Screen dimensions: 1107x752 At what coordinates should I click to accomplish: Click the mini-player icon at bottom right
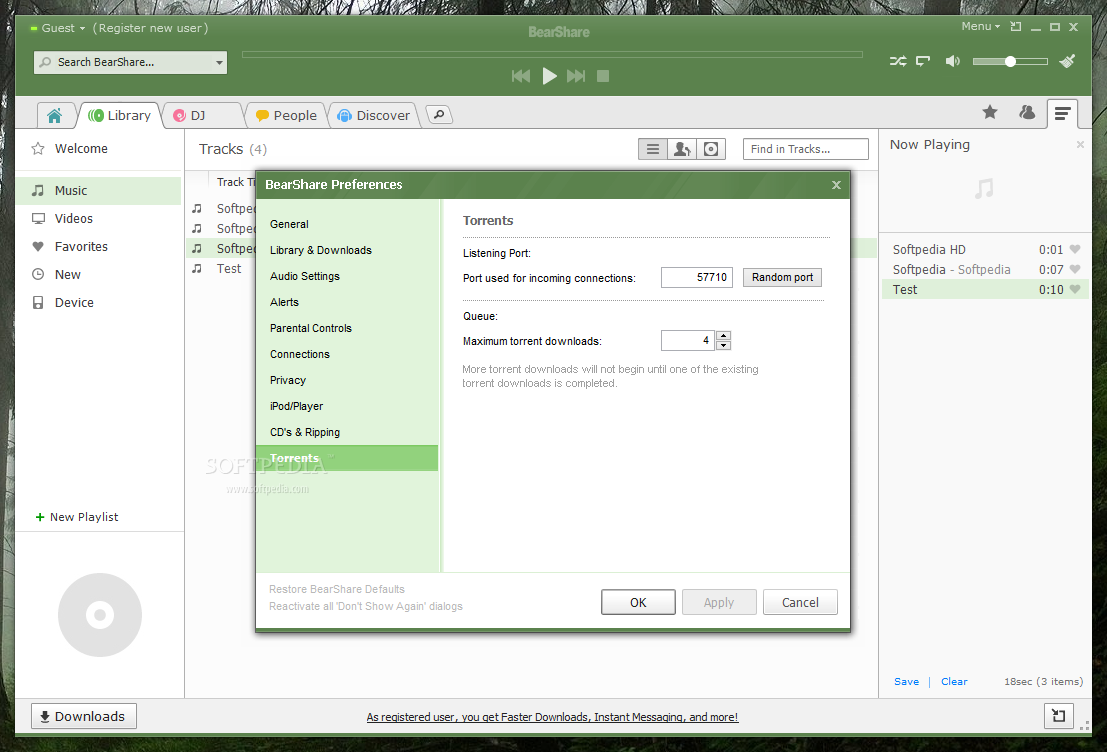(x=1058, y=716)
